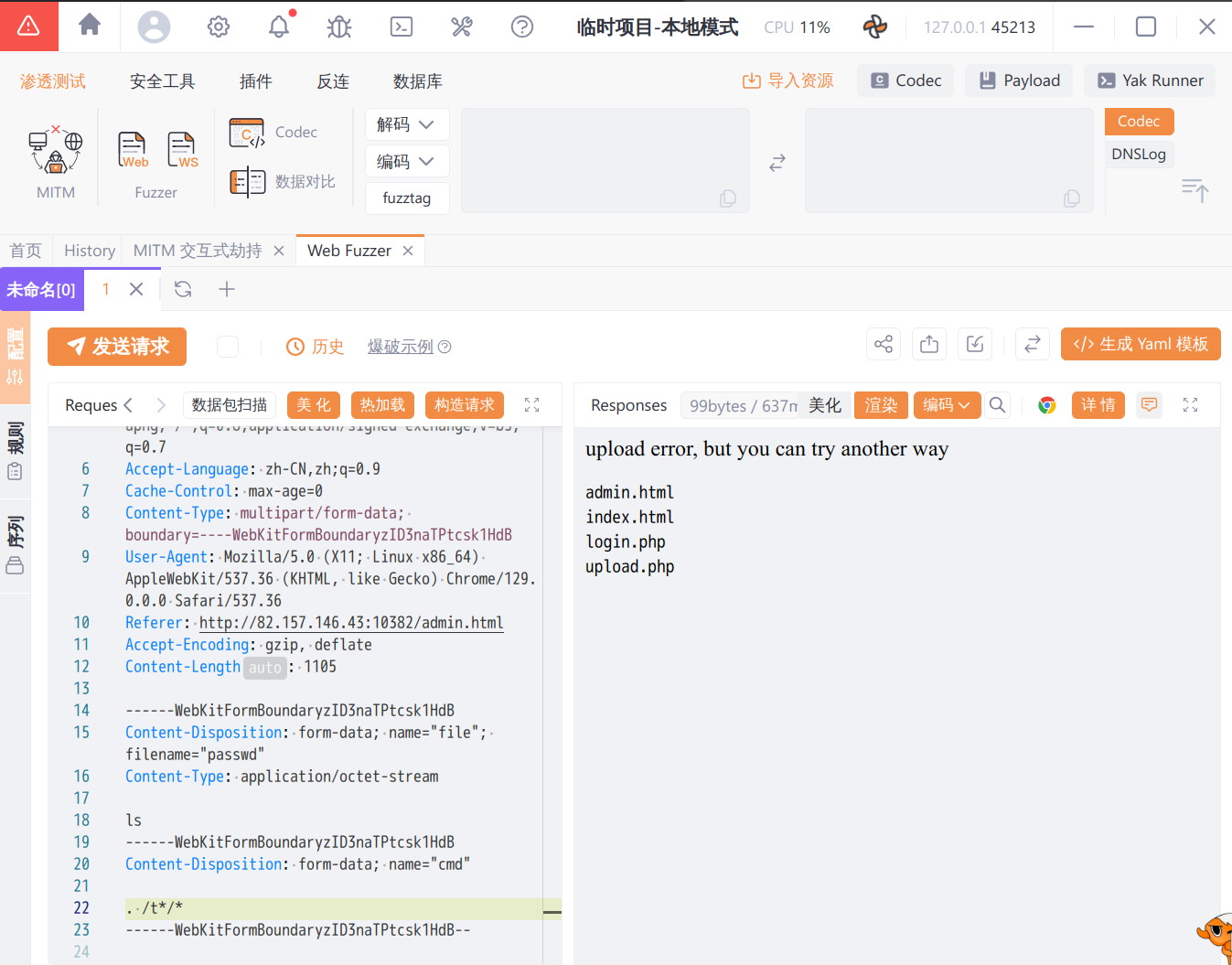Click the 构造请求 button
Image resolution: width=1232 pixels, height=965 pixels.
(x=465, y=405)
